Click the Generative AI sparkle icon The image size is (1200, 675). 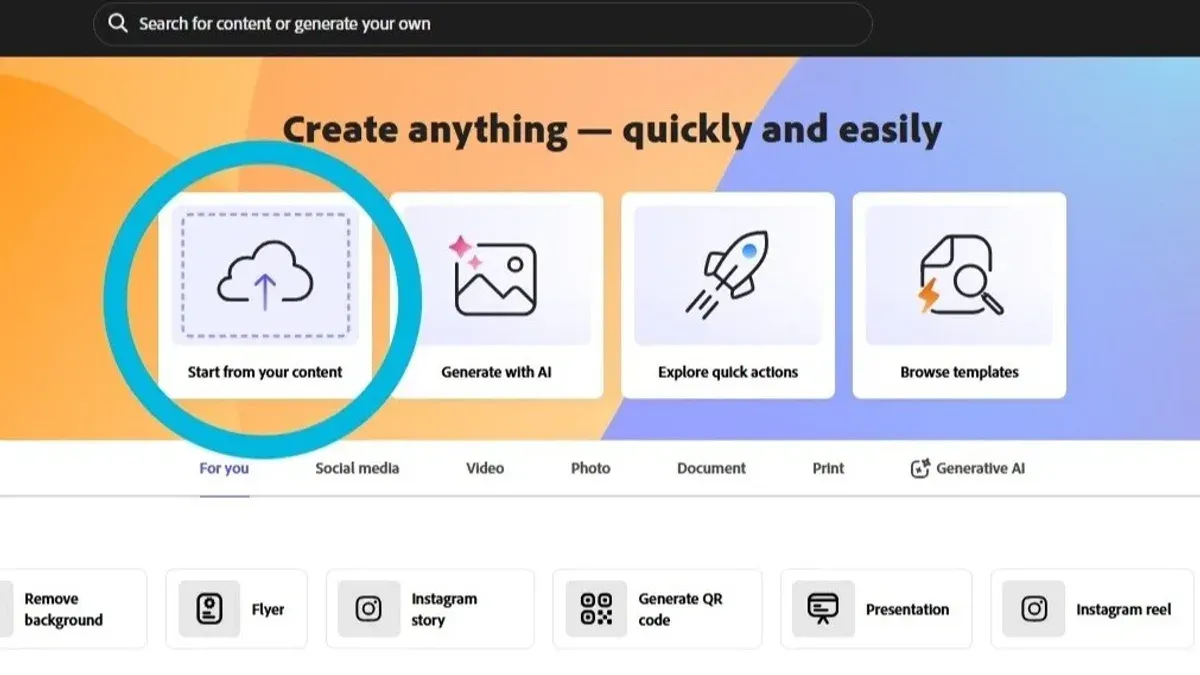[x=920, y=468]
